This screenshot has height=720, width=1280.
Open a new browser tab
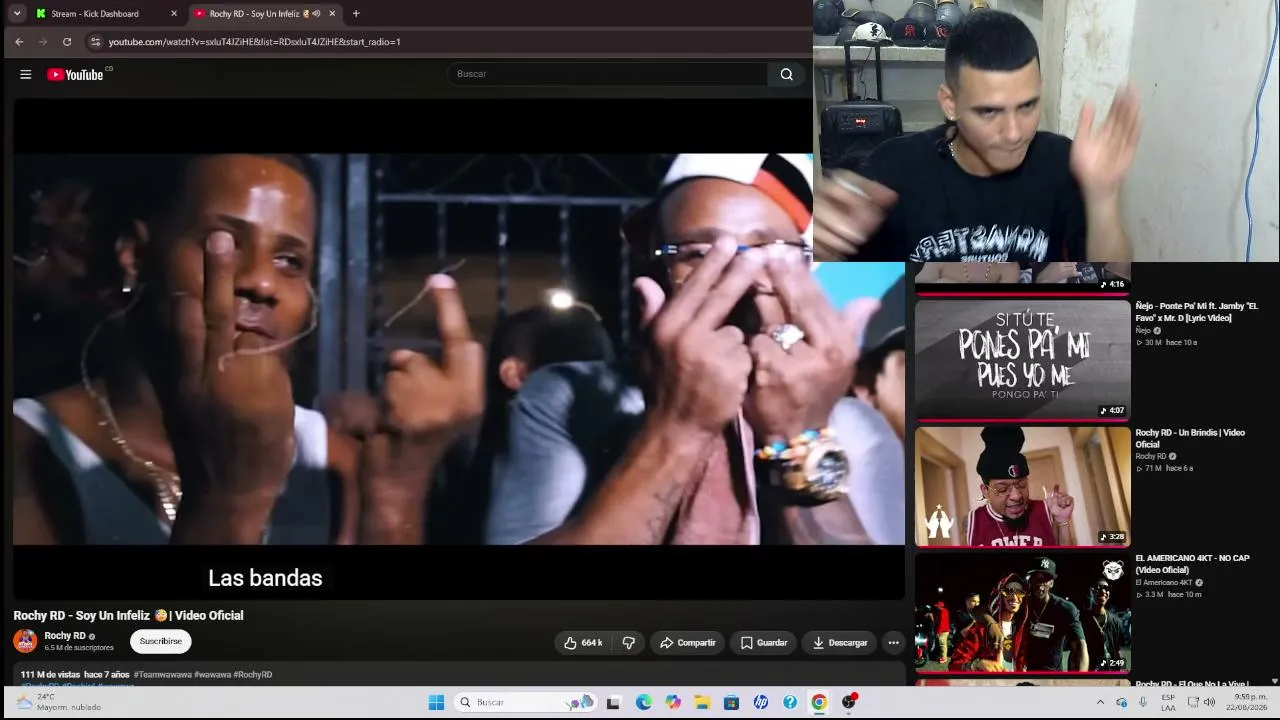coord(356,14)
